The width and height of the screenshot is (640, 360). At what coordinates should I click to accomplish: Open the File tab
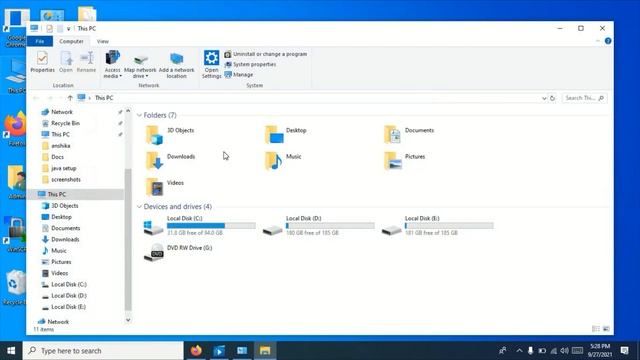40,41
